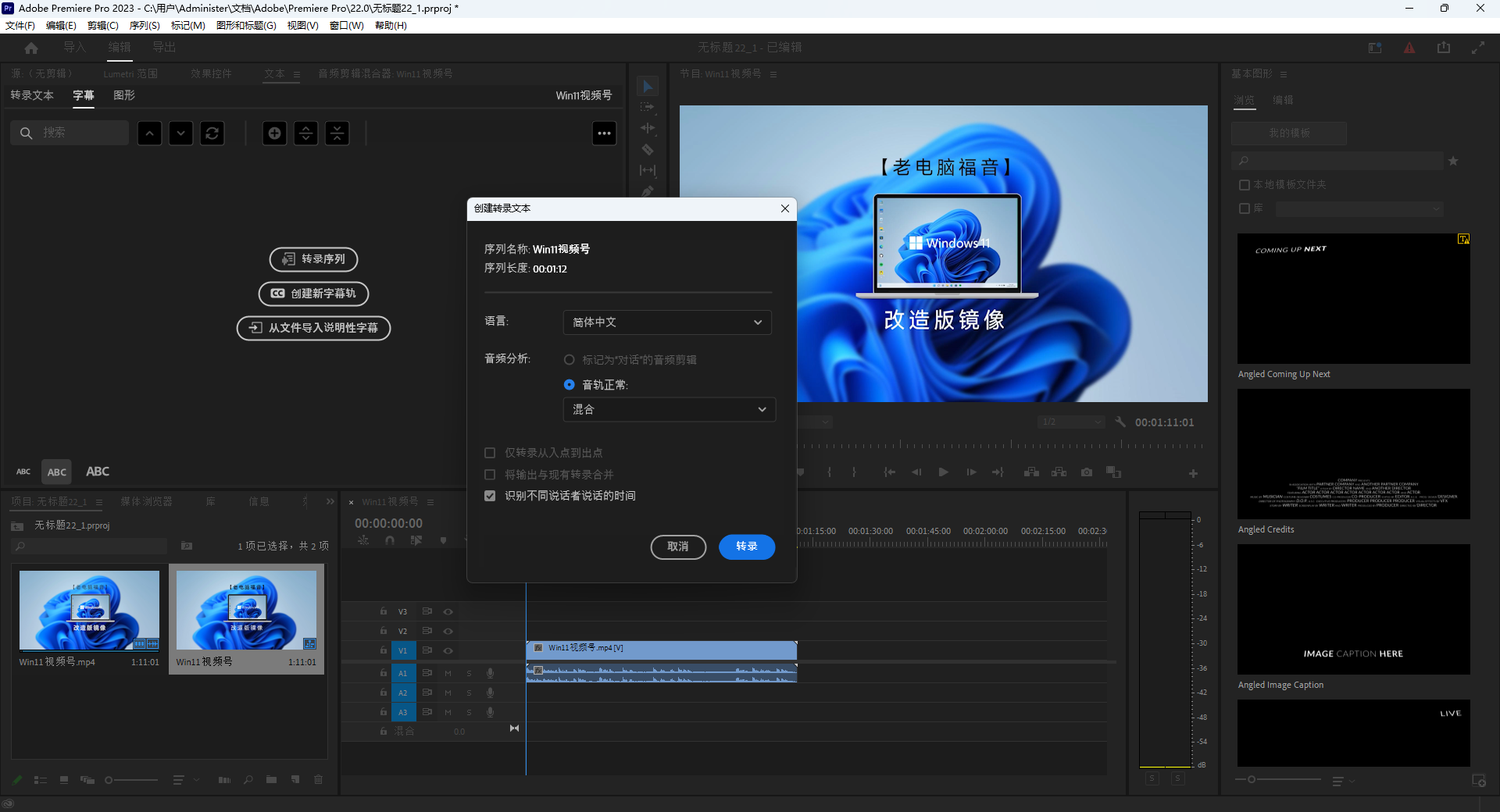1500x812 pixels.
Task: Step forward one frame in program monitor
Action: pos(971,472)
